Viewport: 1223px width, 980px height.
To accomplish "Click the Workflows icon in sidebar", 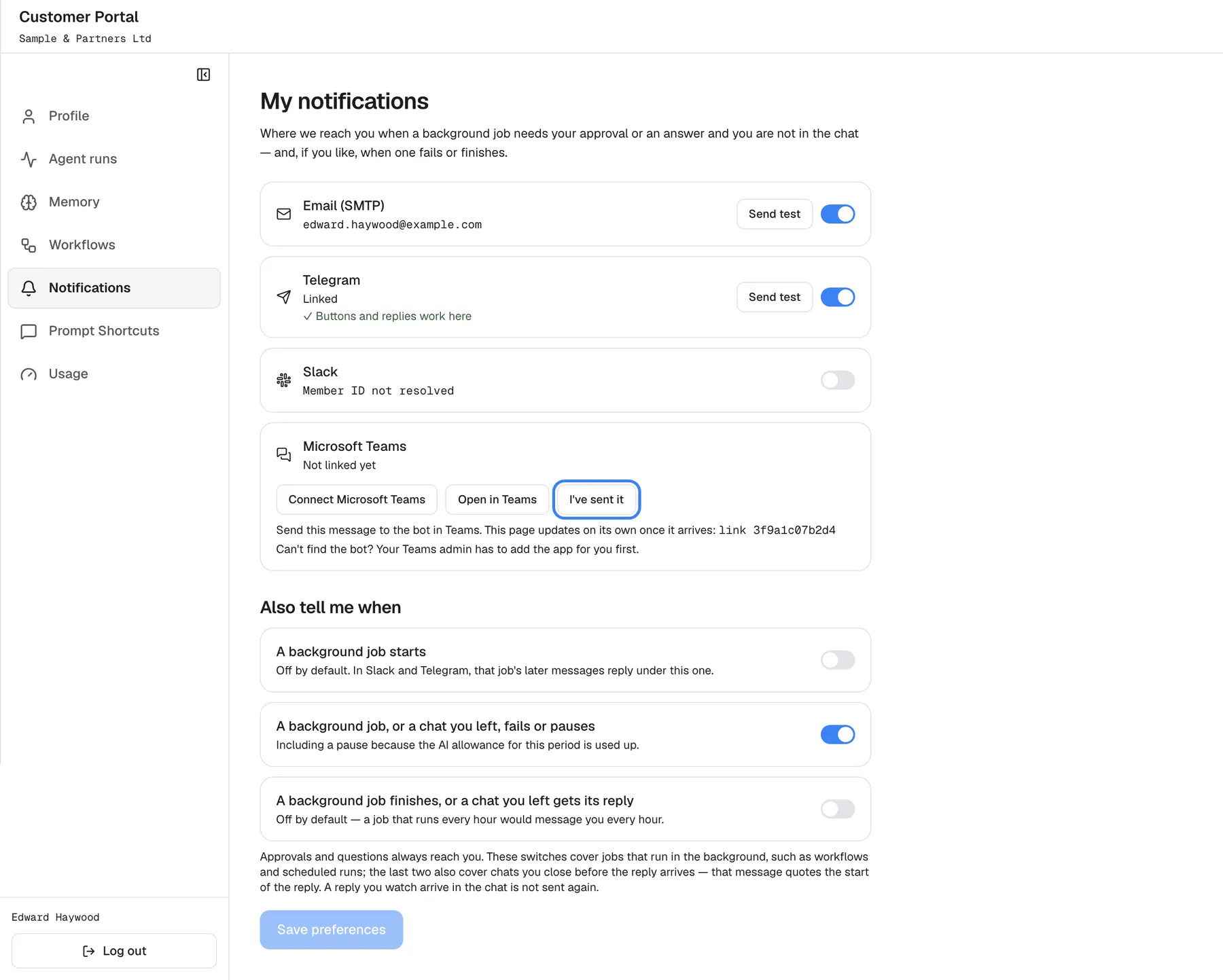I will pyautogui.click(x=29, y=245).
